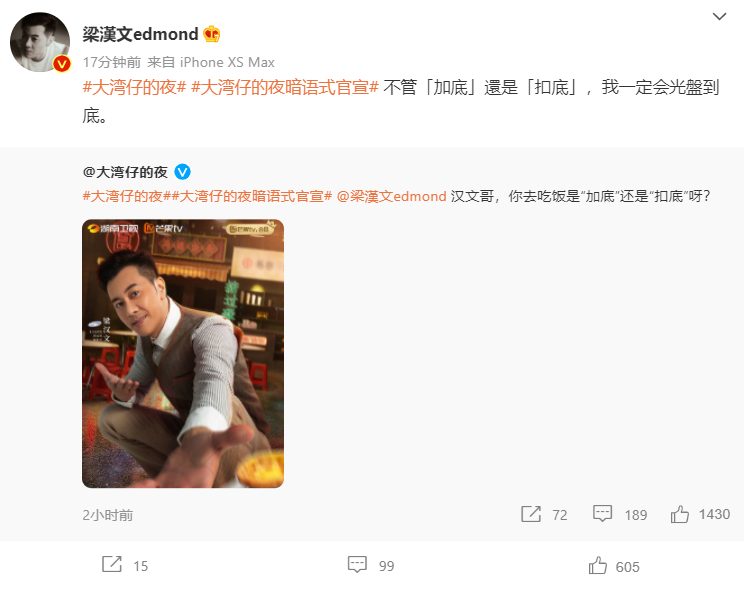This screenshot has width=744, height=589.
Task: Click 梁漢文edmond profile avatar
Action: [40, 42]
